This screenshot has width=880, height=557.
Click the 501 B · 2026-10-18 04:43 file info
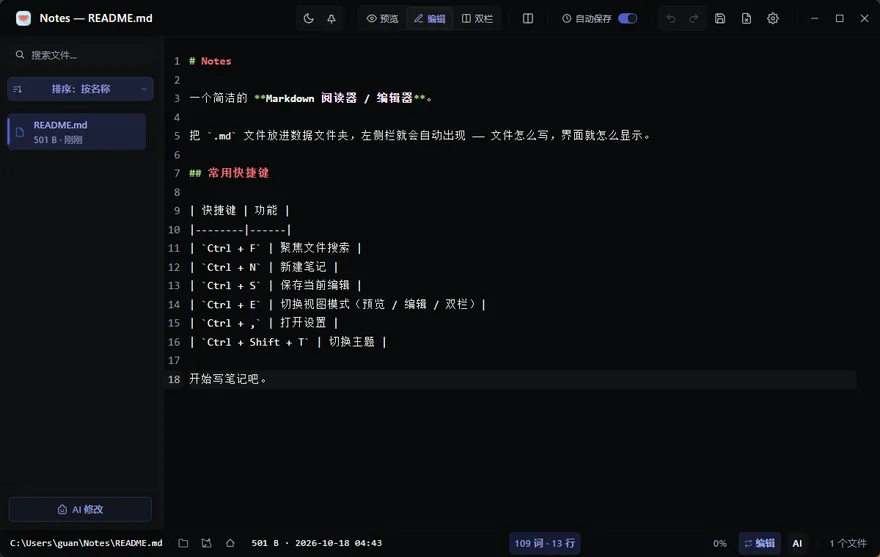coord(317,543)
